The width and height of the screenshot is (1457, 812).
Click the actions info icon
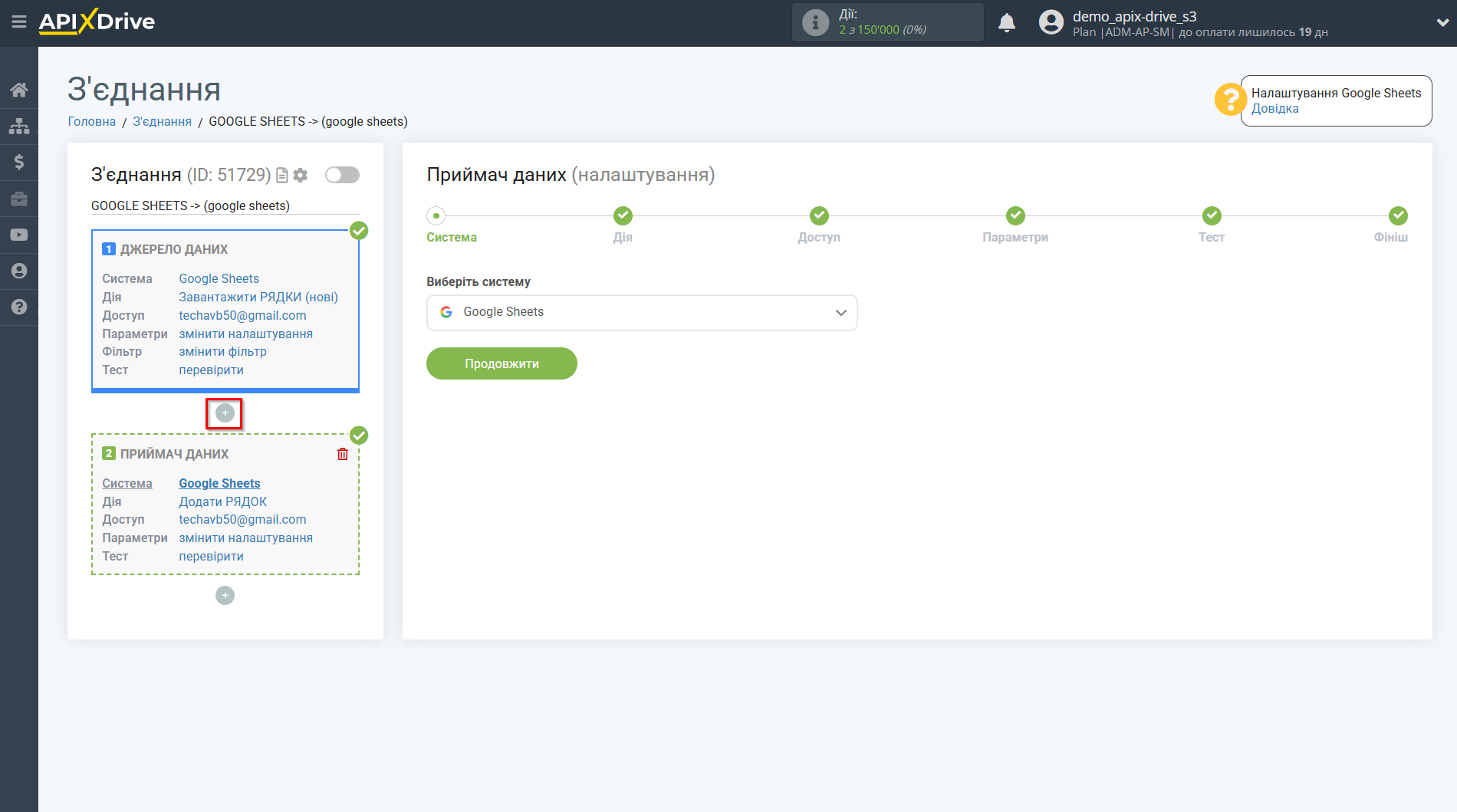815,22
